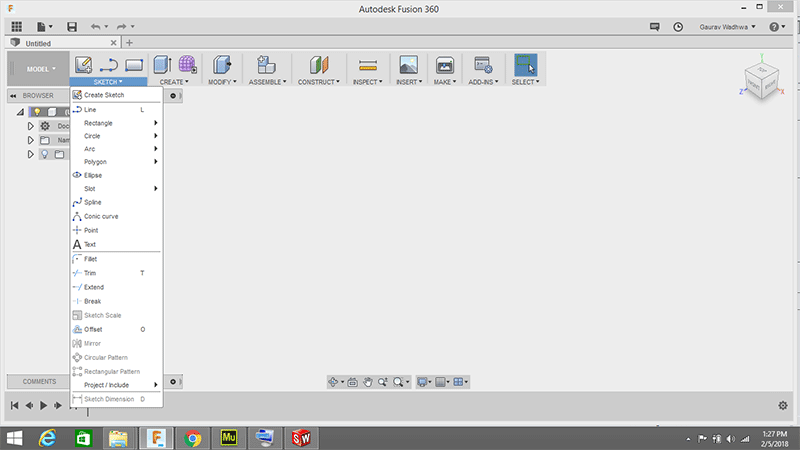Open the data panel grid icon
Viewport: 800px width, 450px height.
click(17, 27)
